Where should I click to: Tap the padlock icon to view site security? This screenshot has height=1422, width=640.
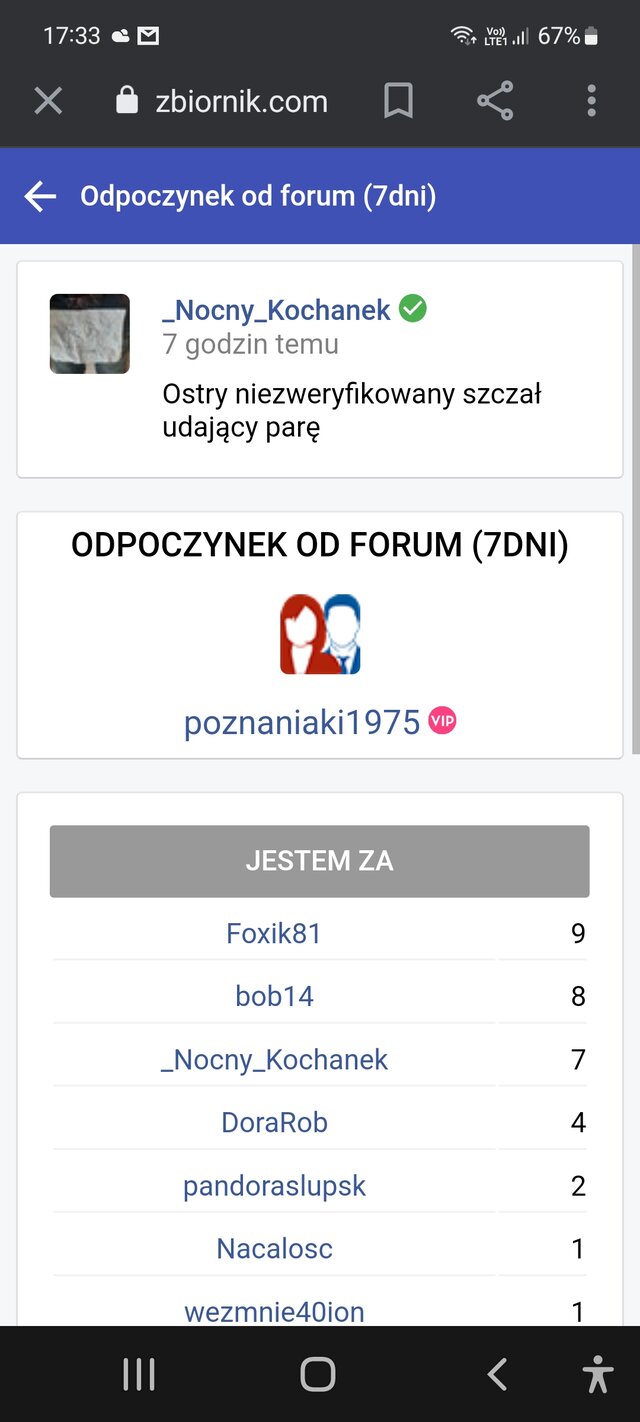coord(126,100)
